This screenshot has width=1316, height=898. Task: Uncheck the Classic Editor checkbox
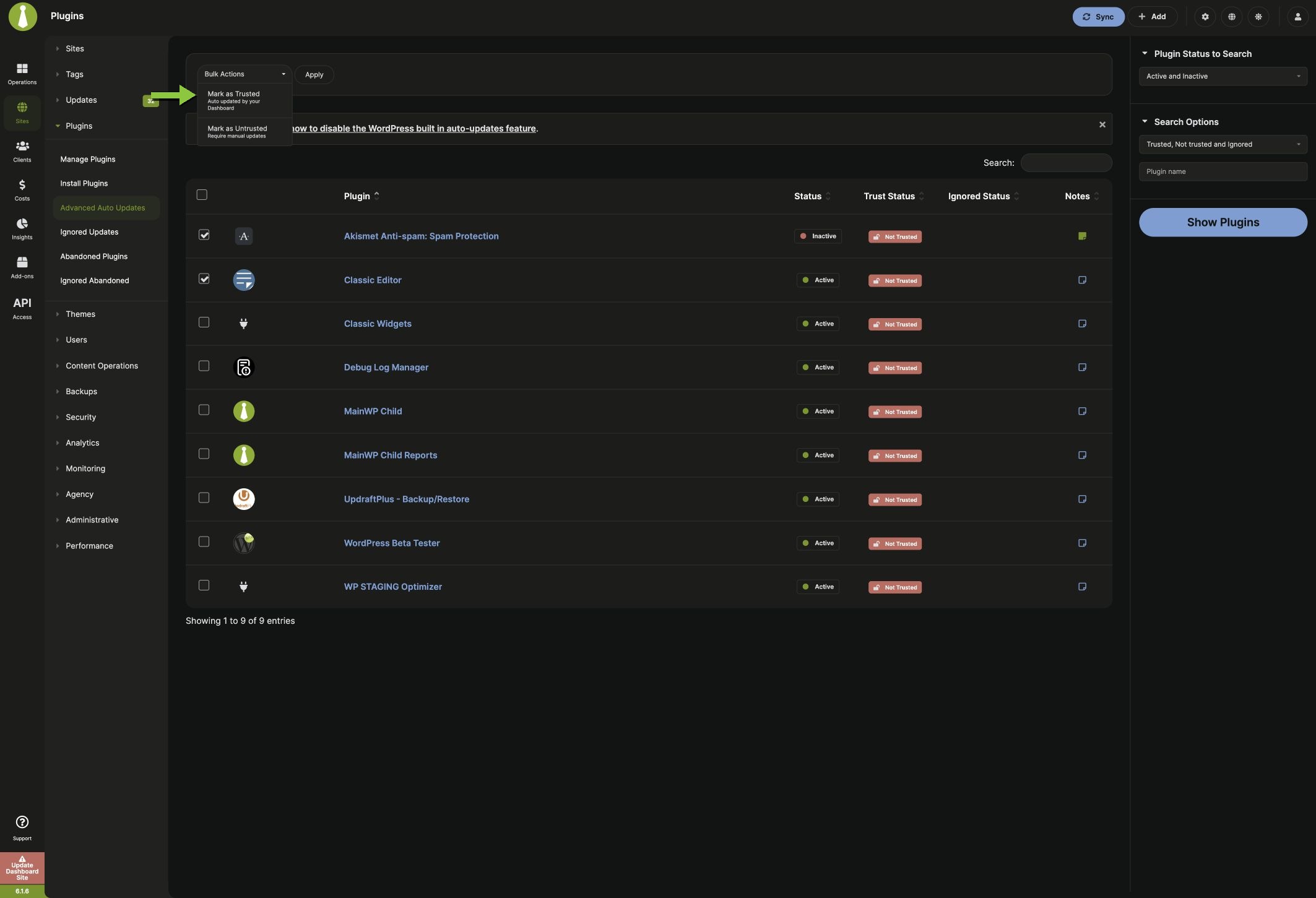click(x=204, y=278)
